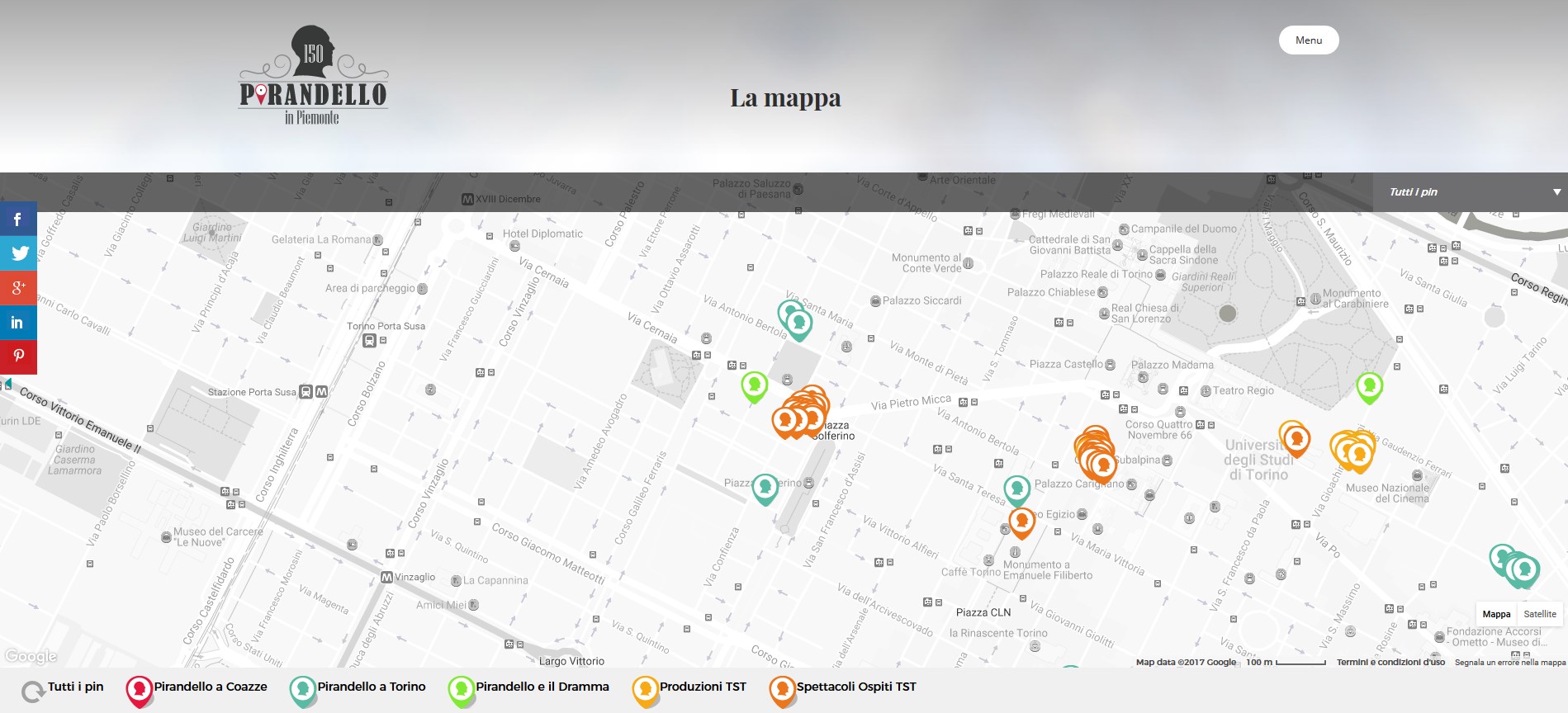
Task: Click the Giardino Luigi Martini park label
Action: point(212,232)
